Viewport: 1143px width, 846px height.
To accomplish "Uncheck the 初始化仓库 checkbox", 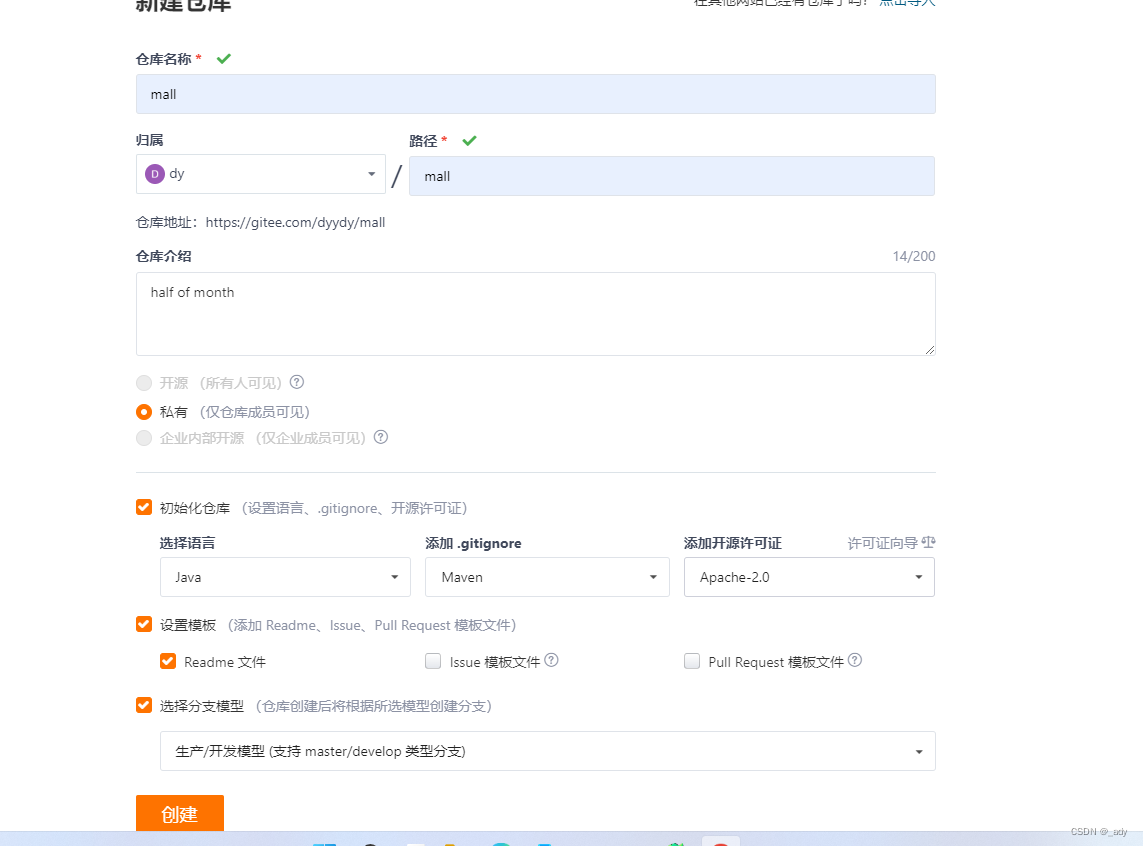I will tap(143, 507).
